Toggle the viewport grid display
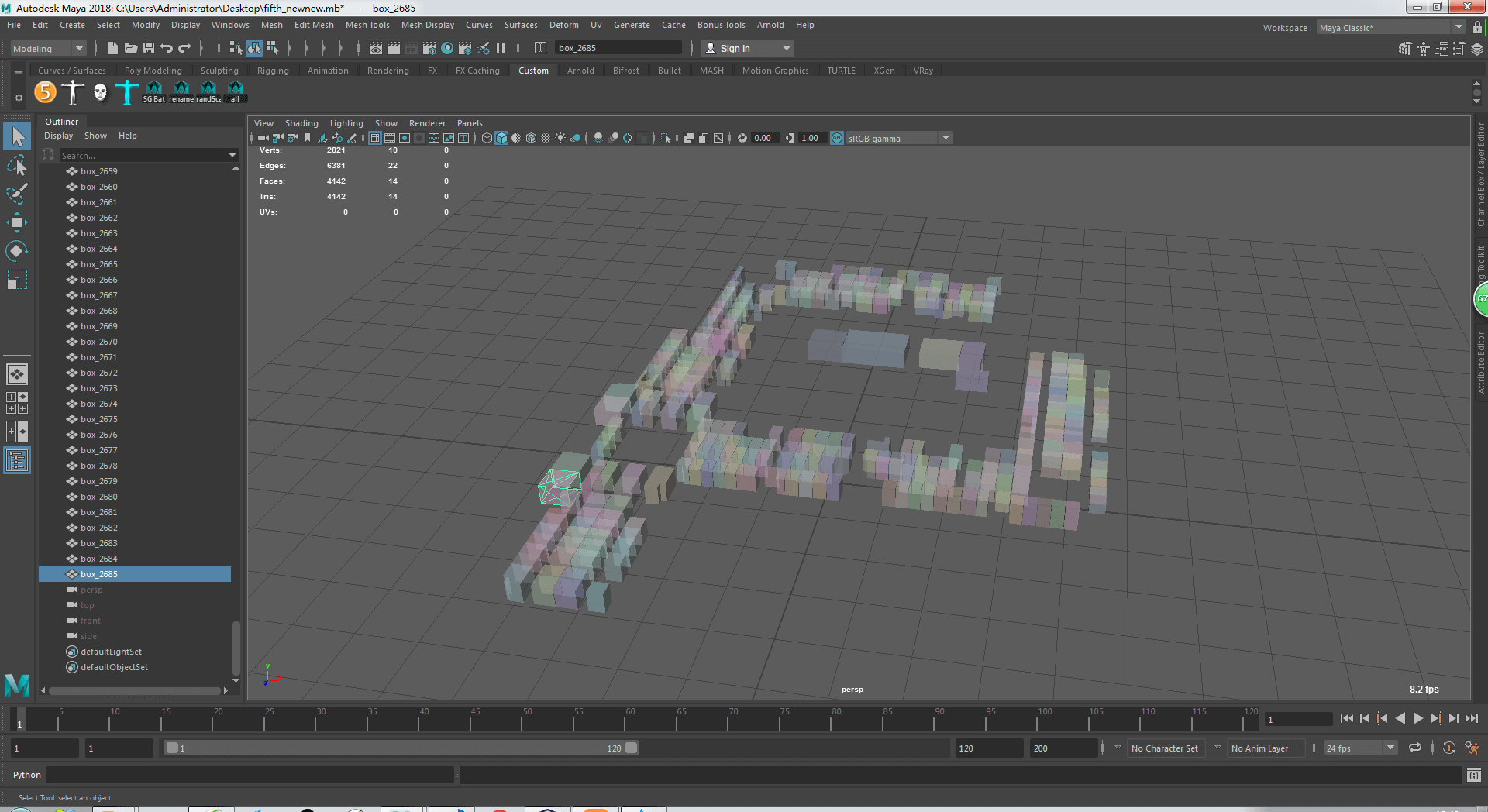This screenshot has width=1488, height=812. [375, 138]
